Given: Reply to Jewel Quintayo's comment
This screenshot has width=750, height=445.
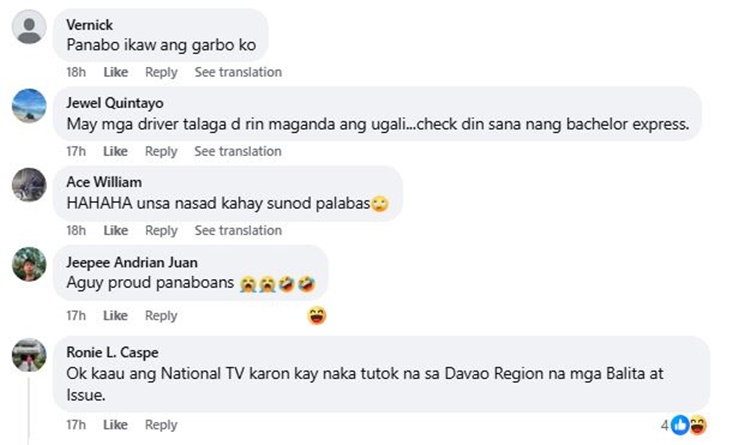Looking at the screenshot, I should [x=161, y=151].
